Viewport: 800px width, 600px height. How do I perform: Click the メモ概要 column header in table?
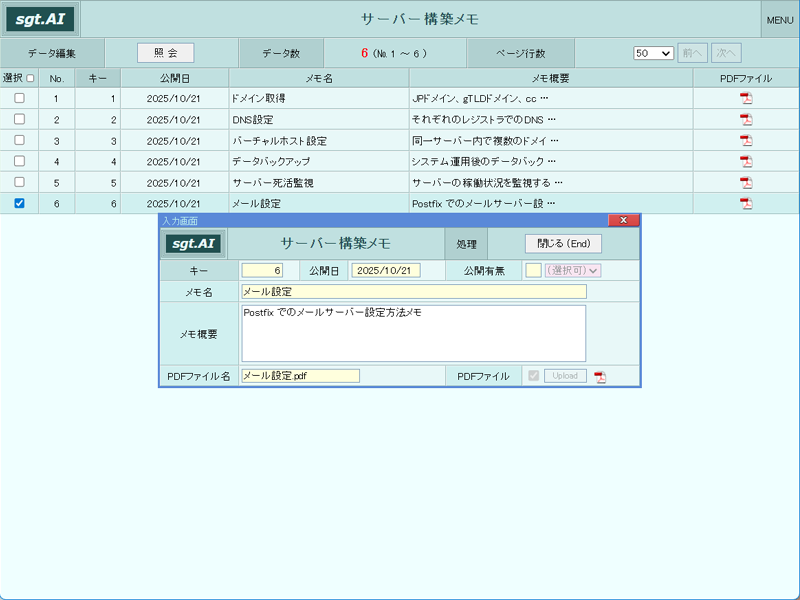tap(551, 78)
